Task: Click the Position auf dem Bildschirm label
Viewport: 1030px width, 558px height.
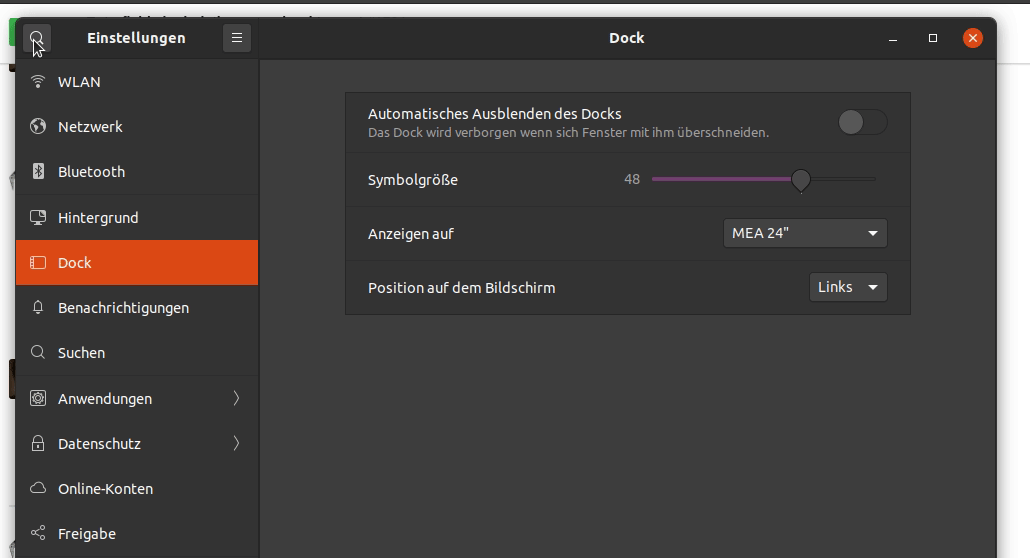Action: pyautogui.click(x=461, y=288)
